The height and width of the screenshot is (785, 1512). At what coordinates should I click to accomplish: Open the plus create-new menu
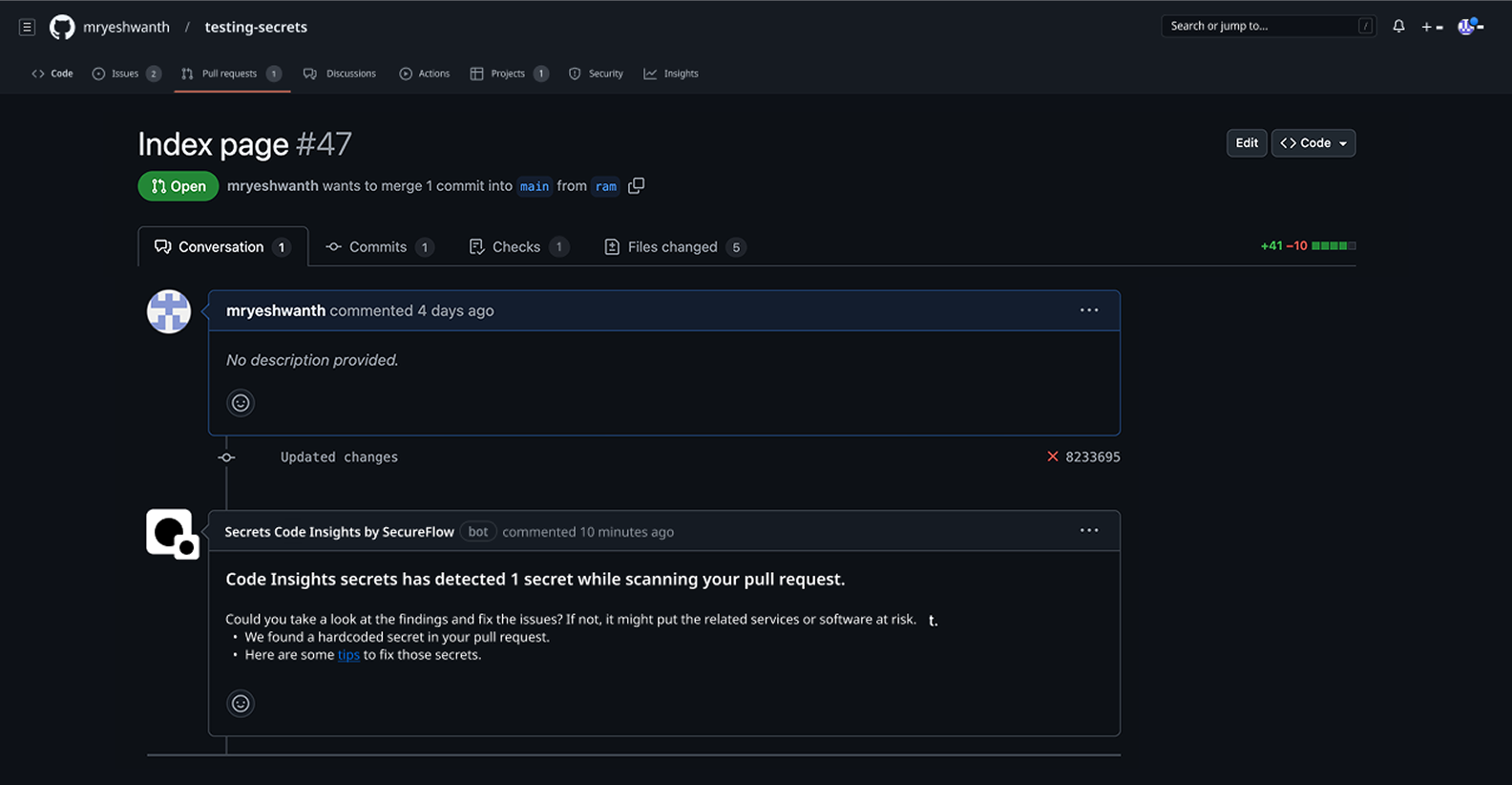click(x=1432, y=27)
